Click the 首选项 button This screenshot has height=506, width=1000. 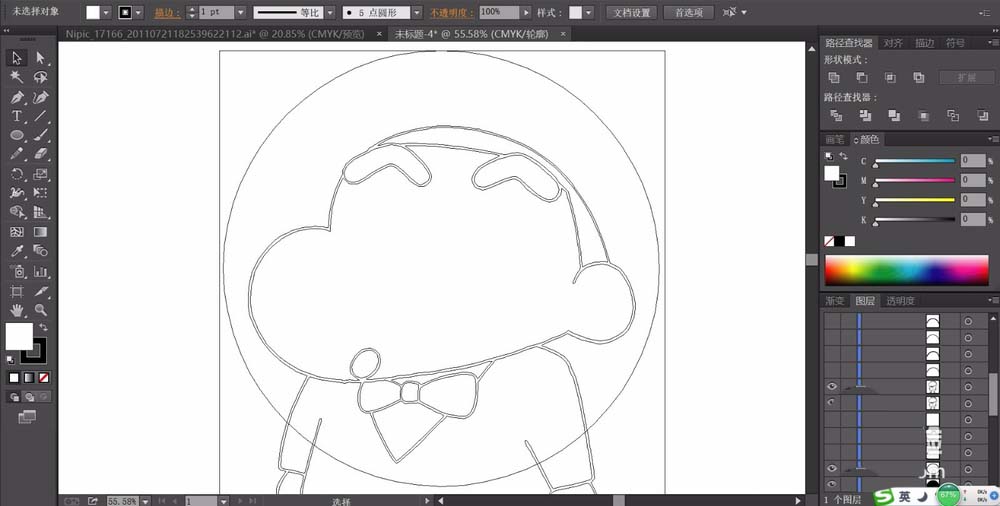coord(689,13)
